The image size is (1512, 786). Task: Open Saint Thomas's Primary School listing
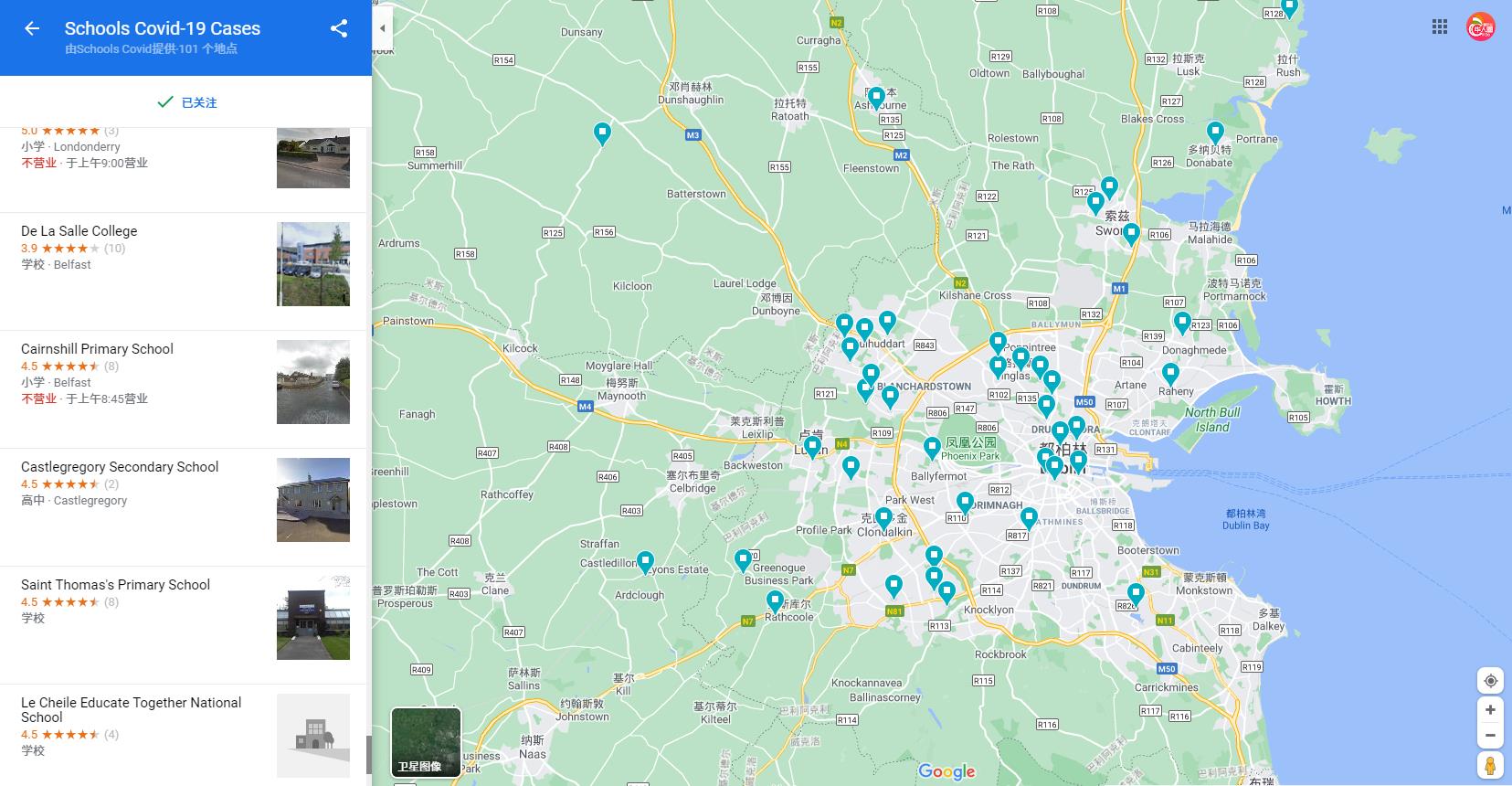click(x=183, y=625)
